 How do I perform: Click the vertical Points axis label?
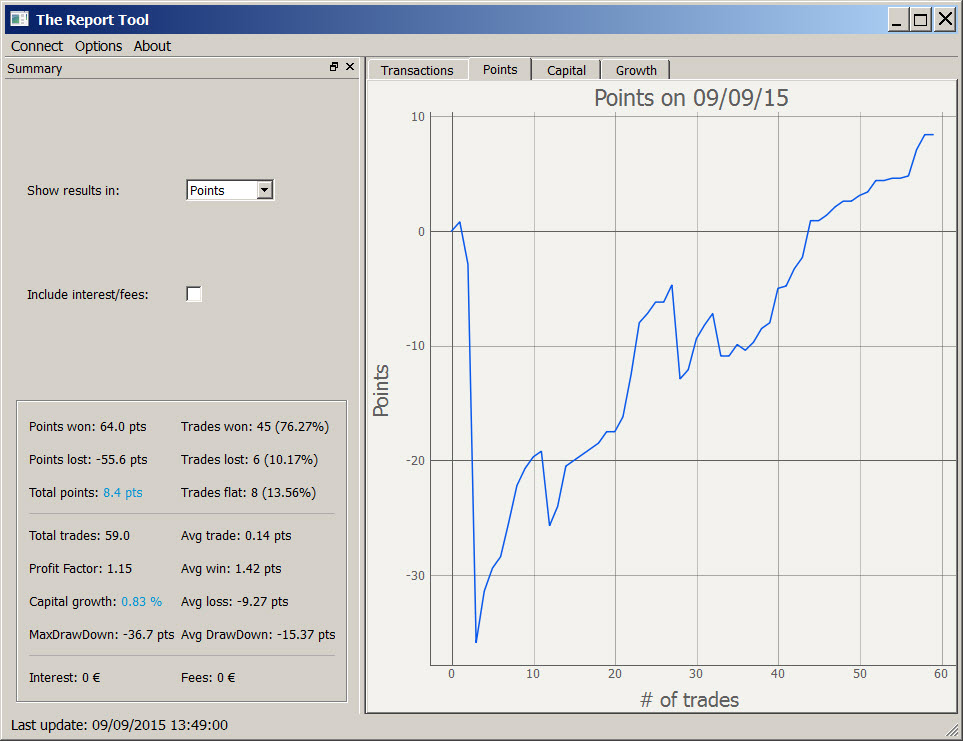[381, 391]
